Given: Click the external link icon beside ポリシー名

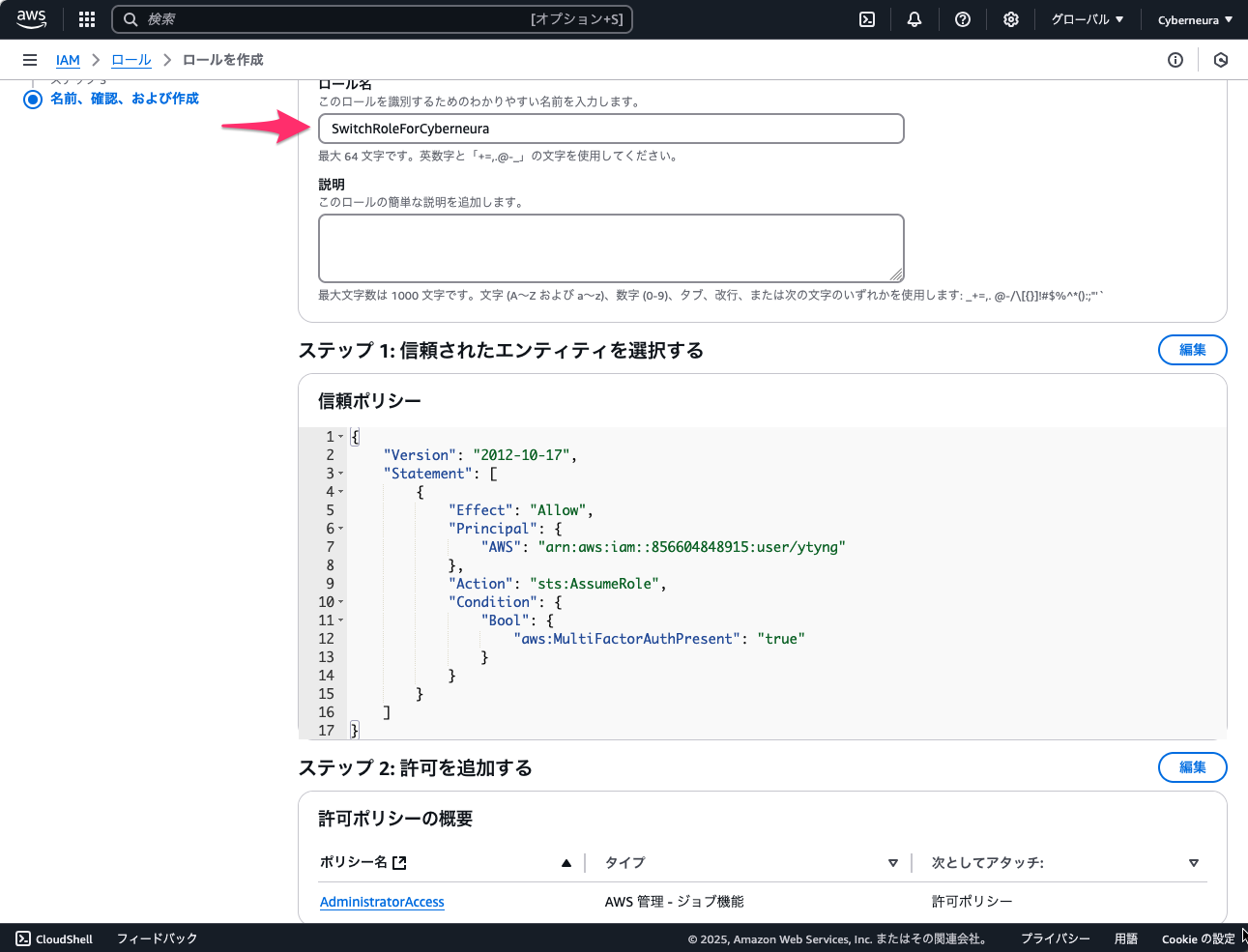Looking at the screenshot, I should (x=399, y=862).
